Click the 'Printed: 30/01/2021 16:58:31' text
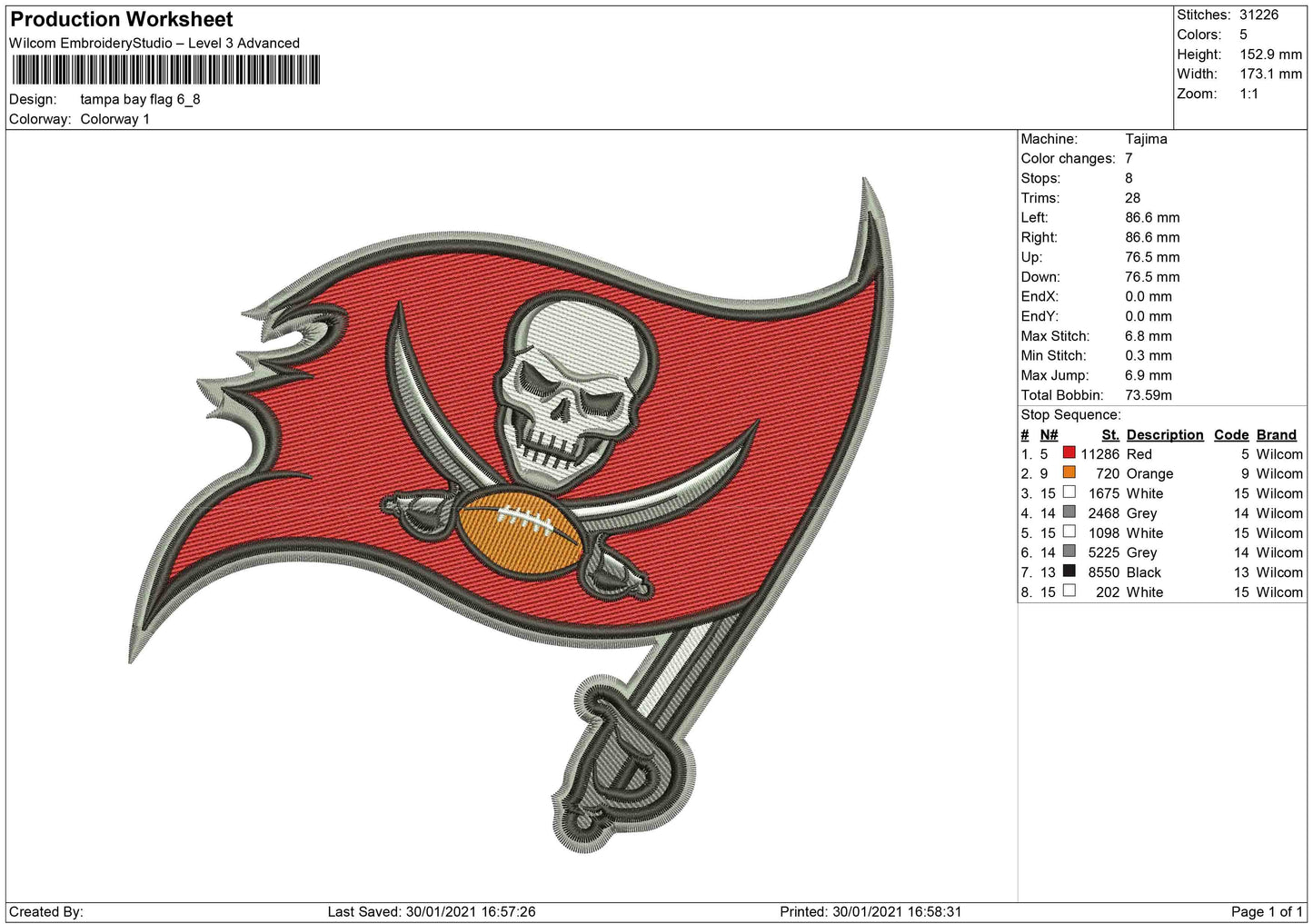The height and width of the screenshot is (924, 1313). 870,911
